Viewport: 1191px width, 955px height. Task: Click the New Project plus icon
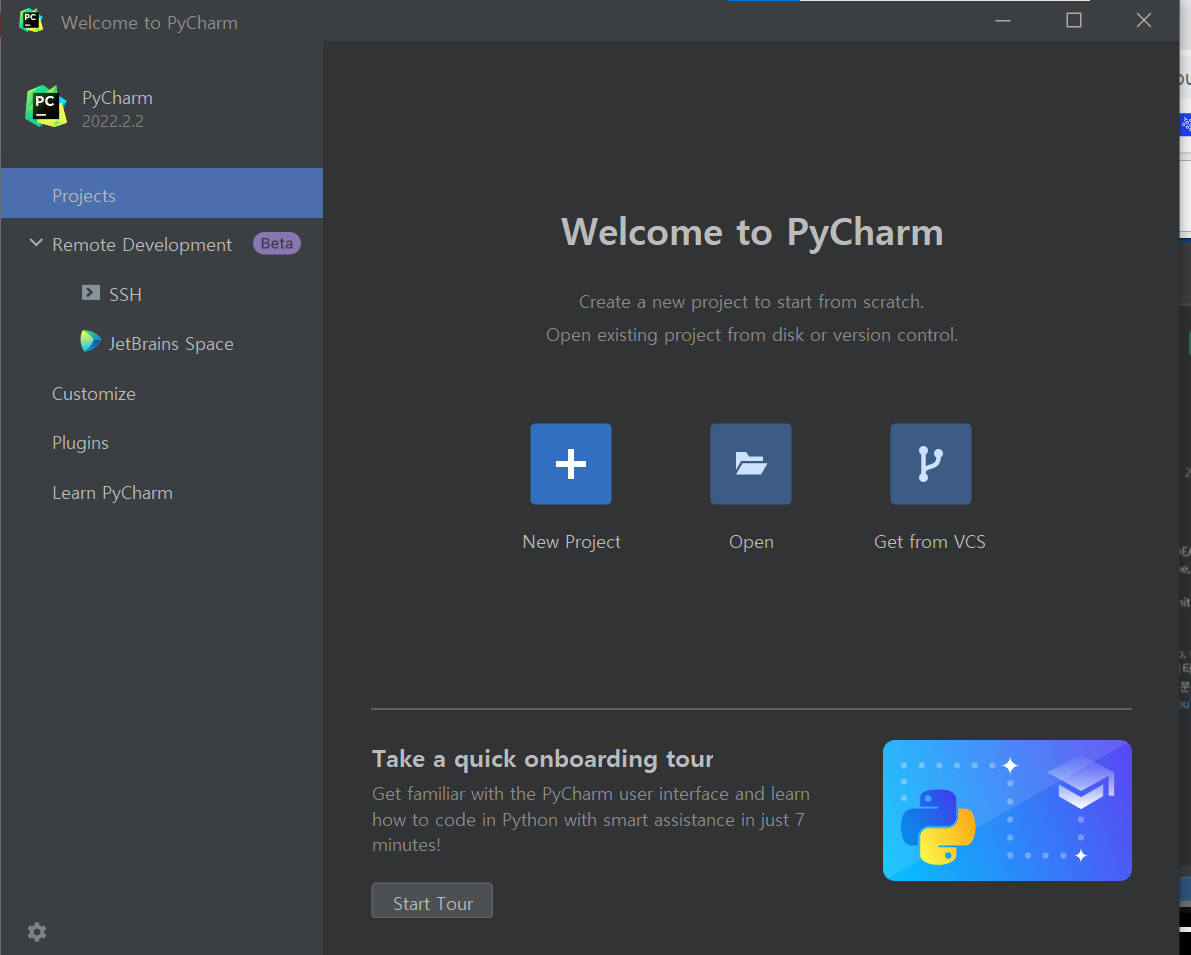570,463
